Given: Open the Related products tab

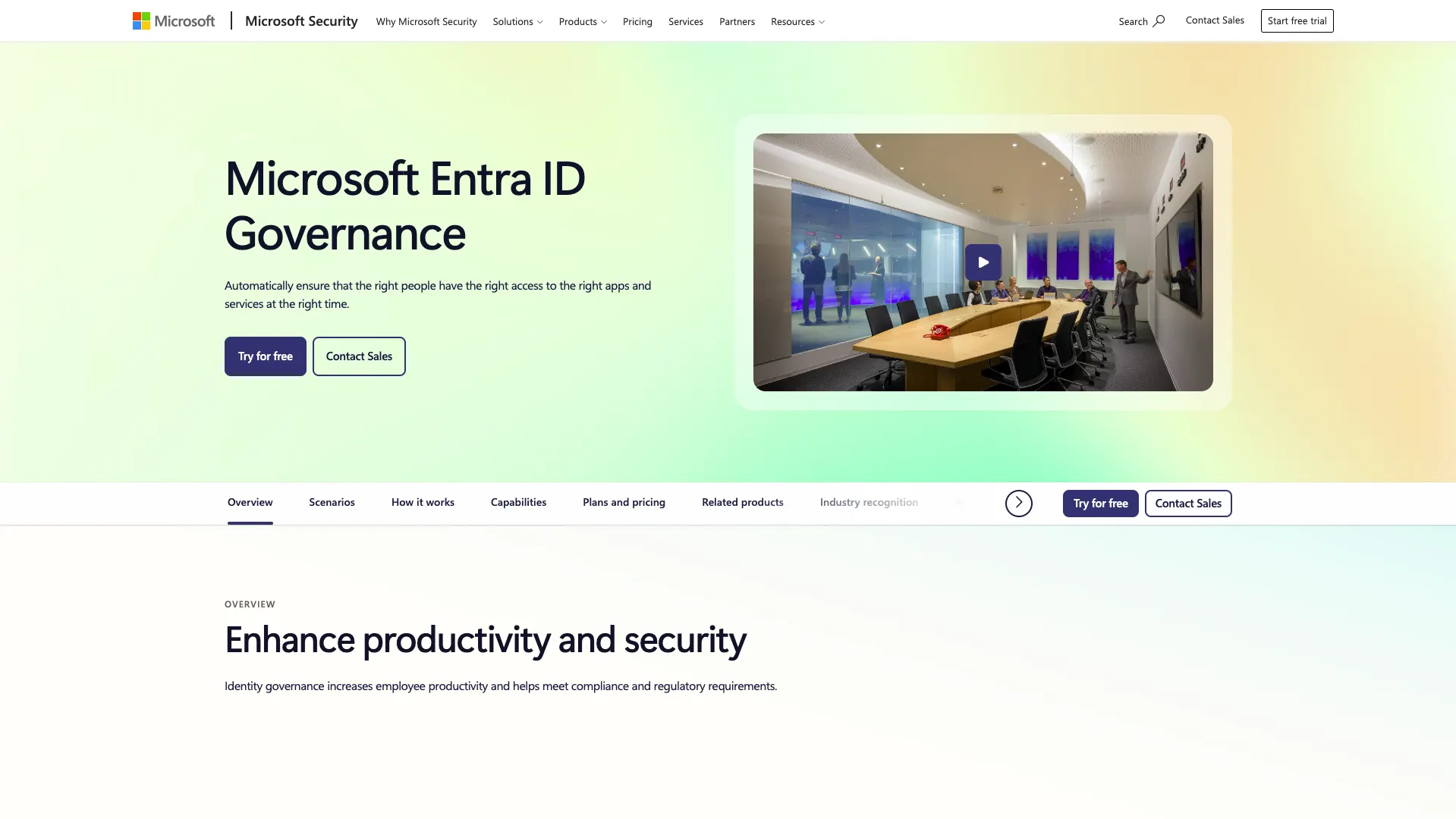Looking at the screenshot, I should pos(743,502).
